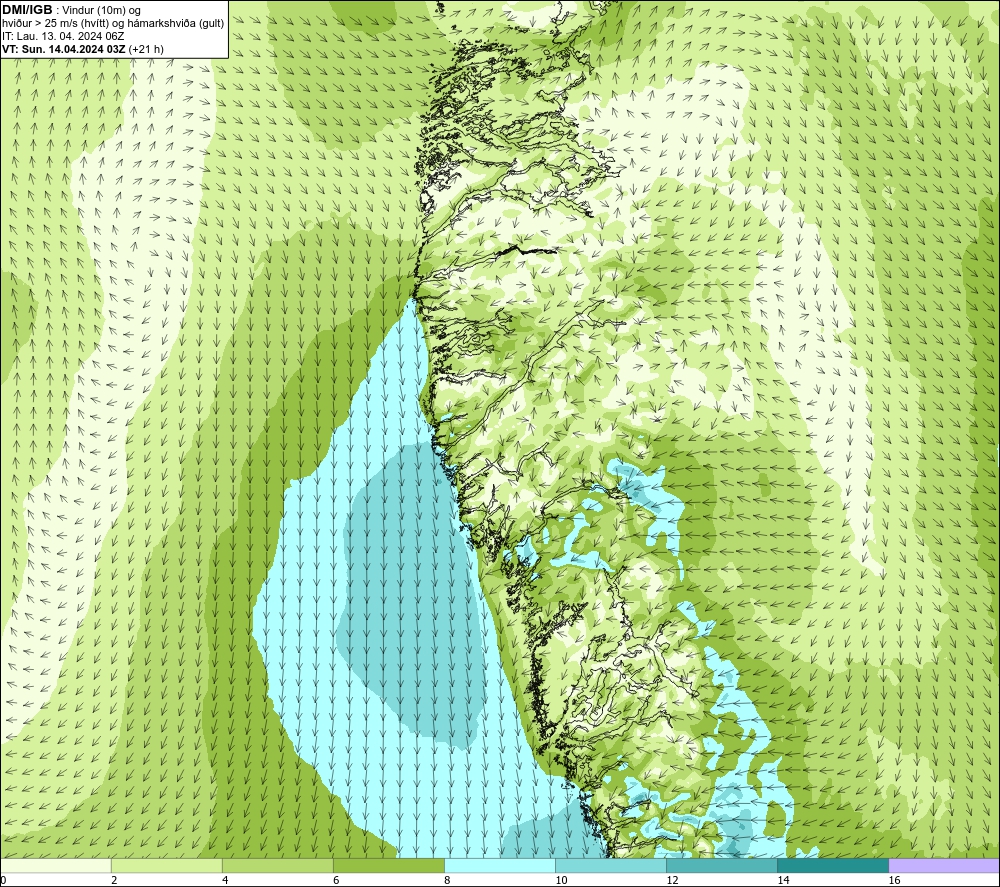Click the legend scale label "6"
This screenshot has width=1000, height=887.
click(335, 880)
